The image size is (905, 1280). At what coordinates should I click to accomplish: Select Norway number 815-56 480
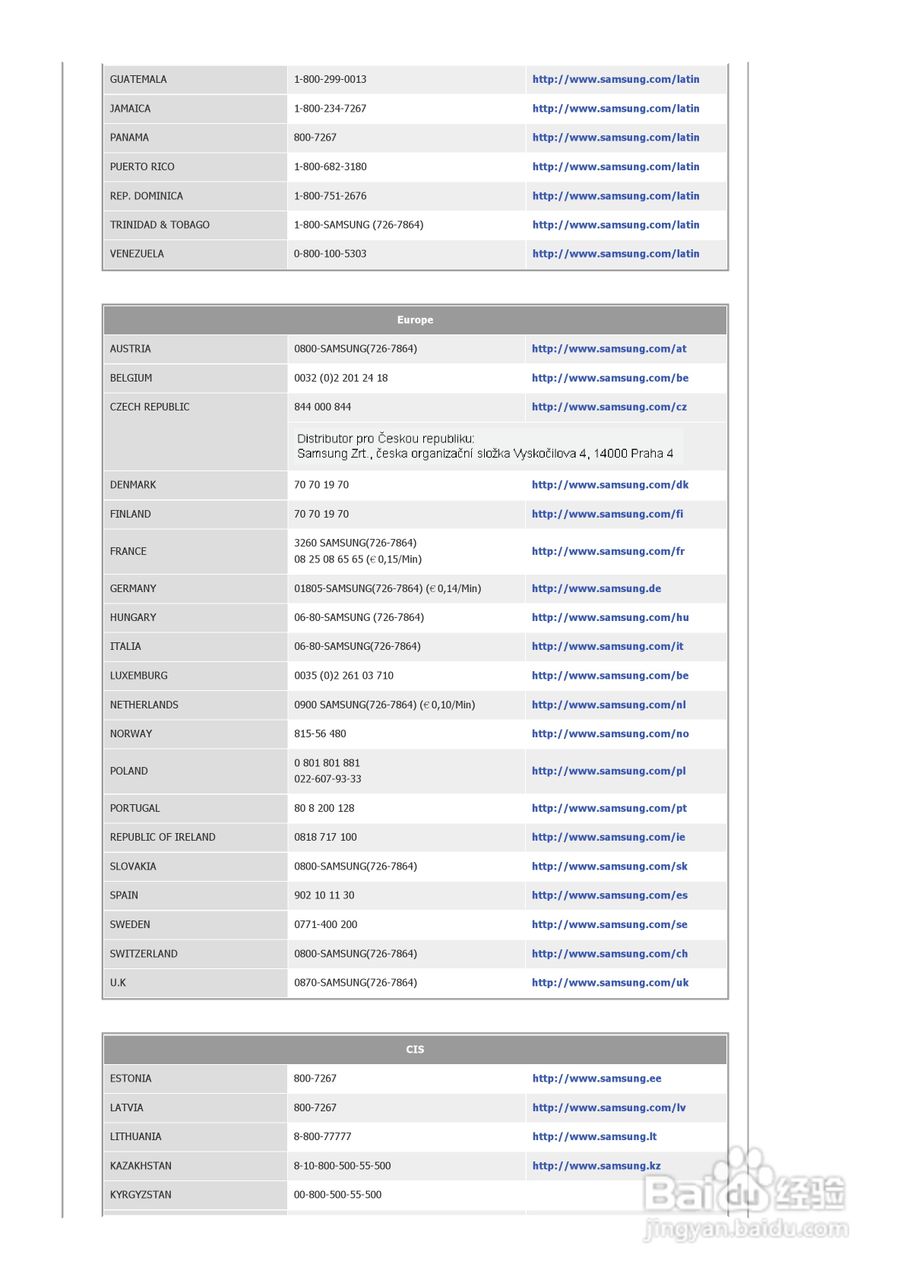click(320, 734)
